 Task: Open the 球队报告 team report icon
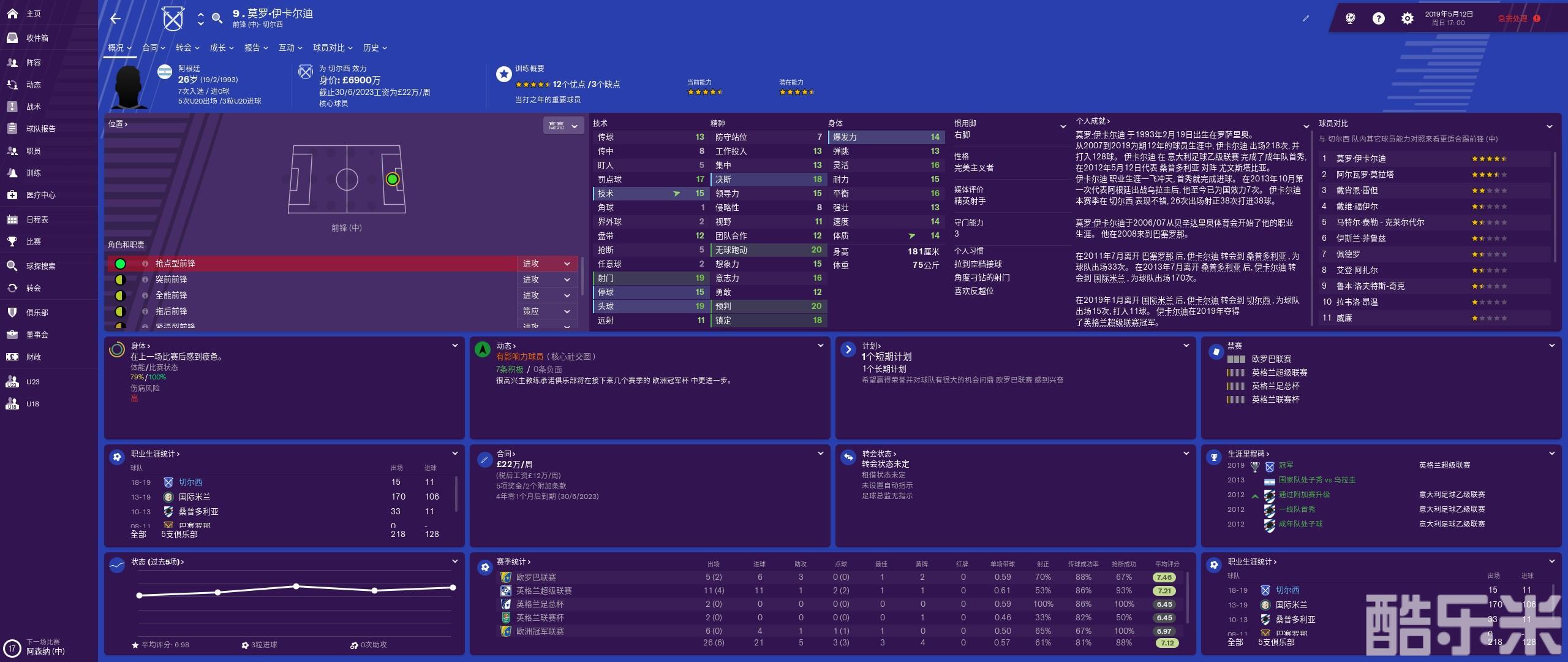[12, 129]
